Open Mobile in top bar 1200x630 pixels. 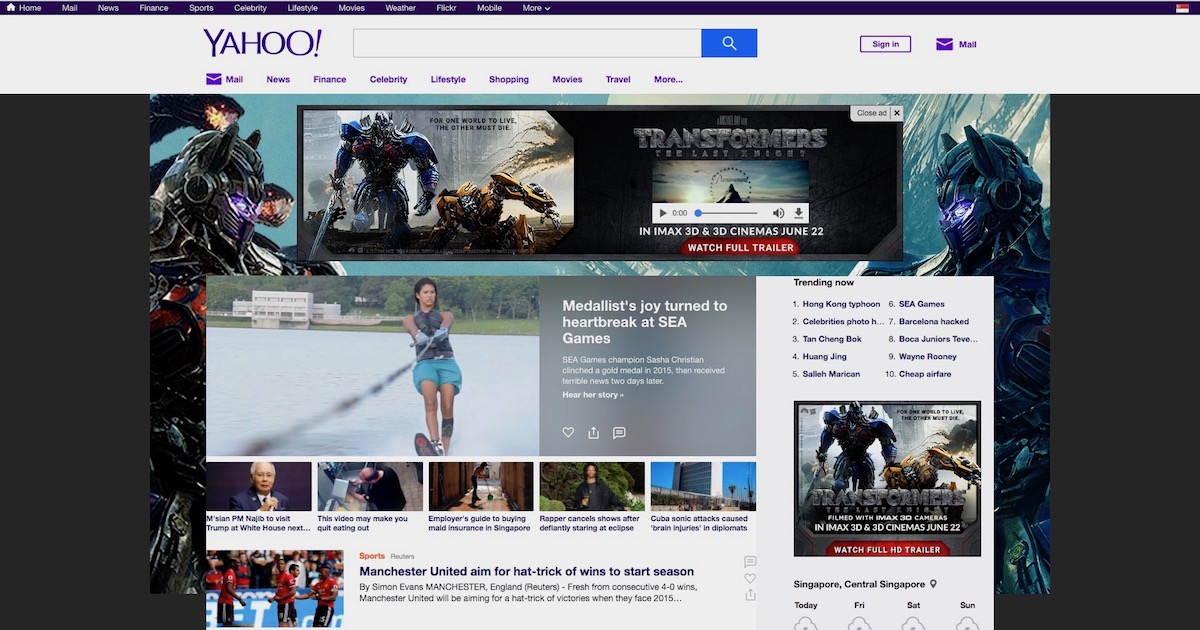pyautogui.click(x=490, y=8)
